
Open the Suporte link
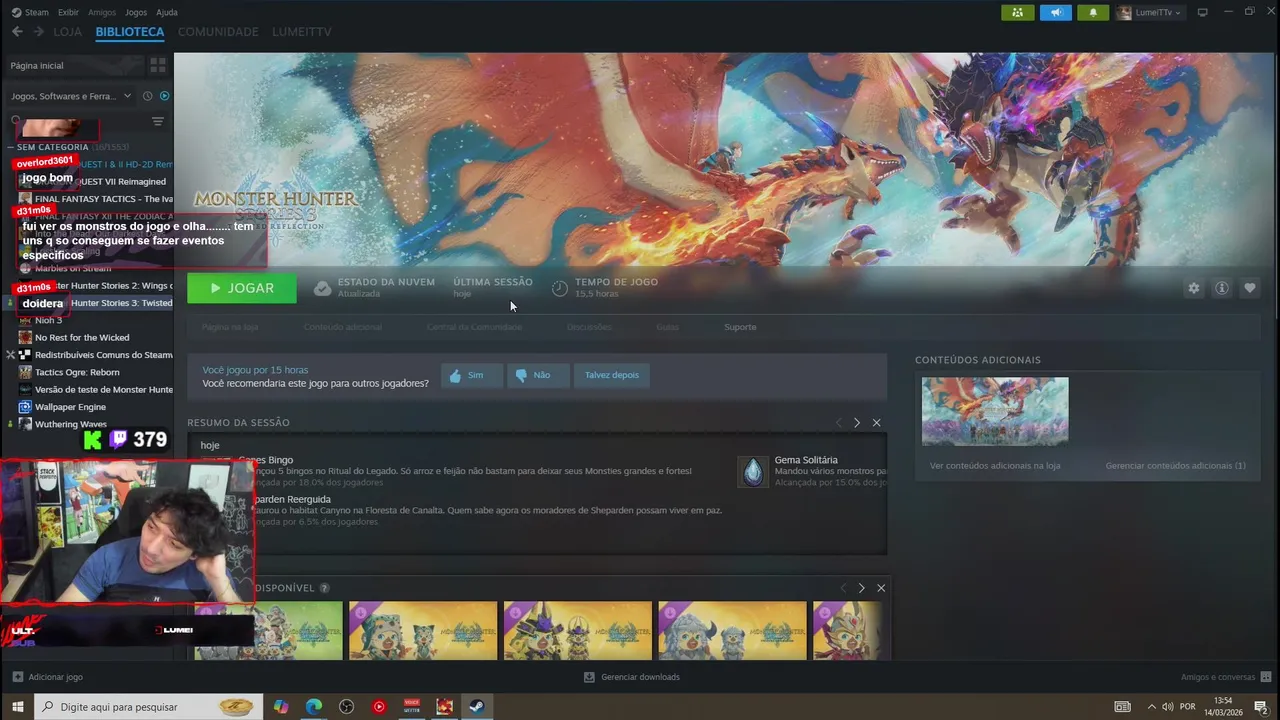coord(740,327)
